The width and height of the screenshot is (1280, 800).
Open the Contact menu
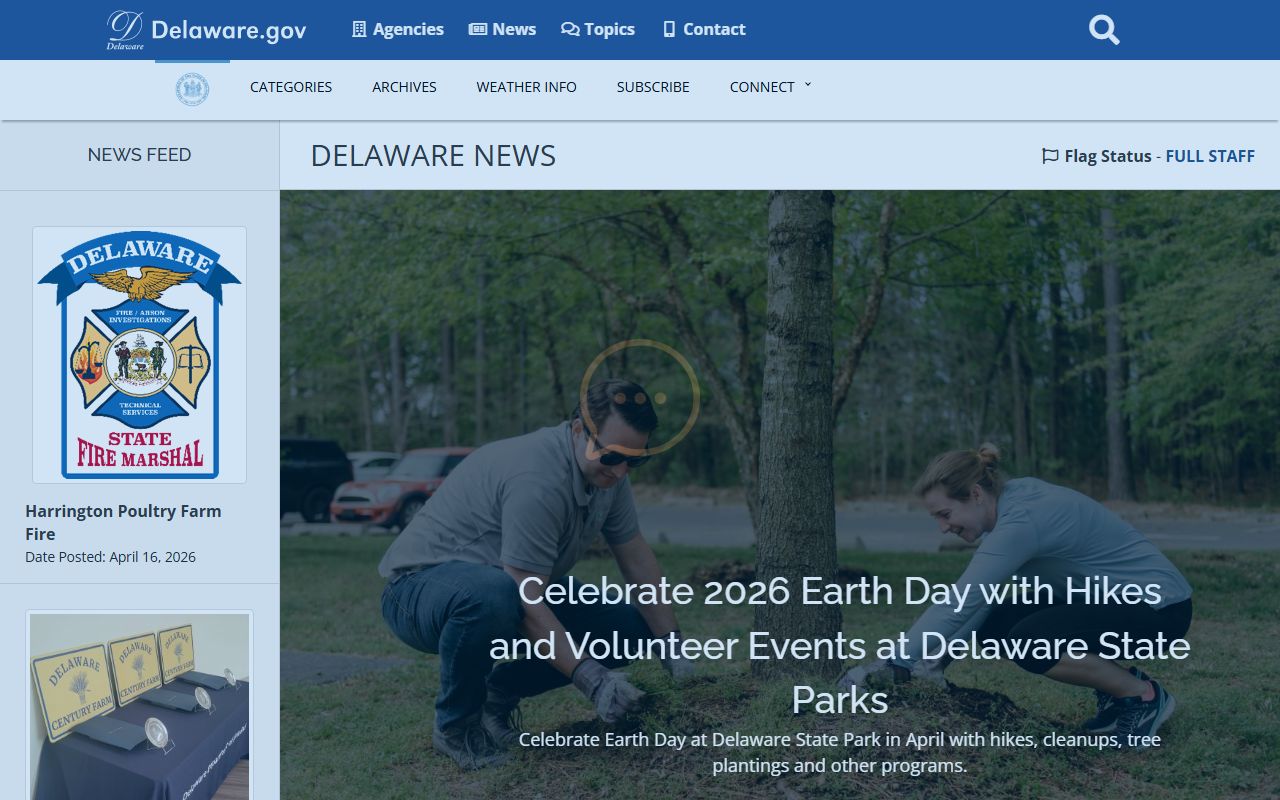[x=704, y=29]
